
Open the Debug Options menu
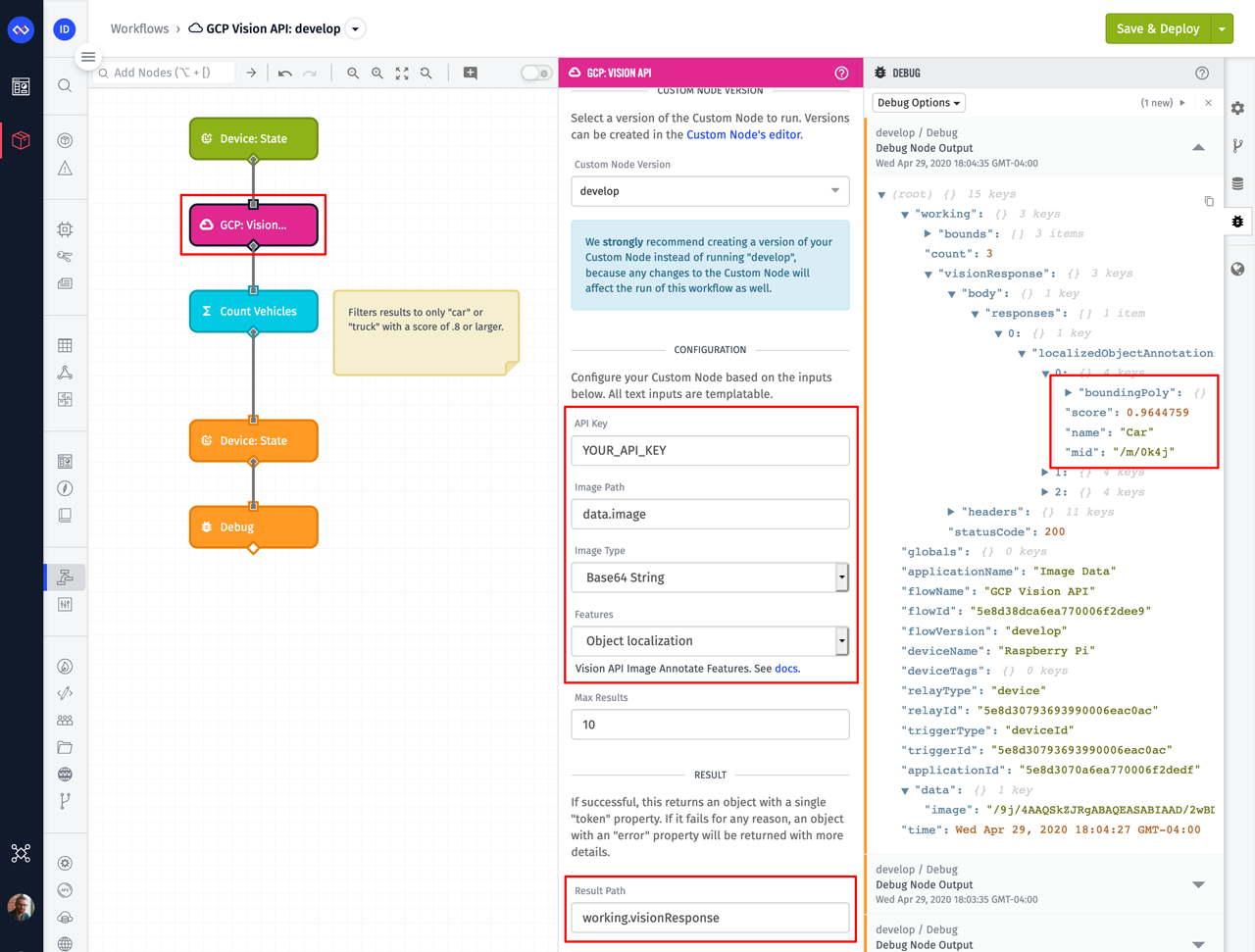click(x=918, y=103)
